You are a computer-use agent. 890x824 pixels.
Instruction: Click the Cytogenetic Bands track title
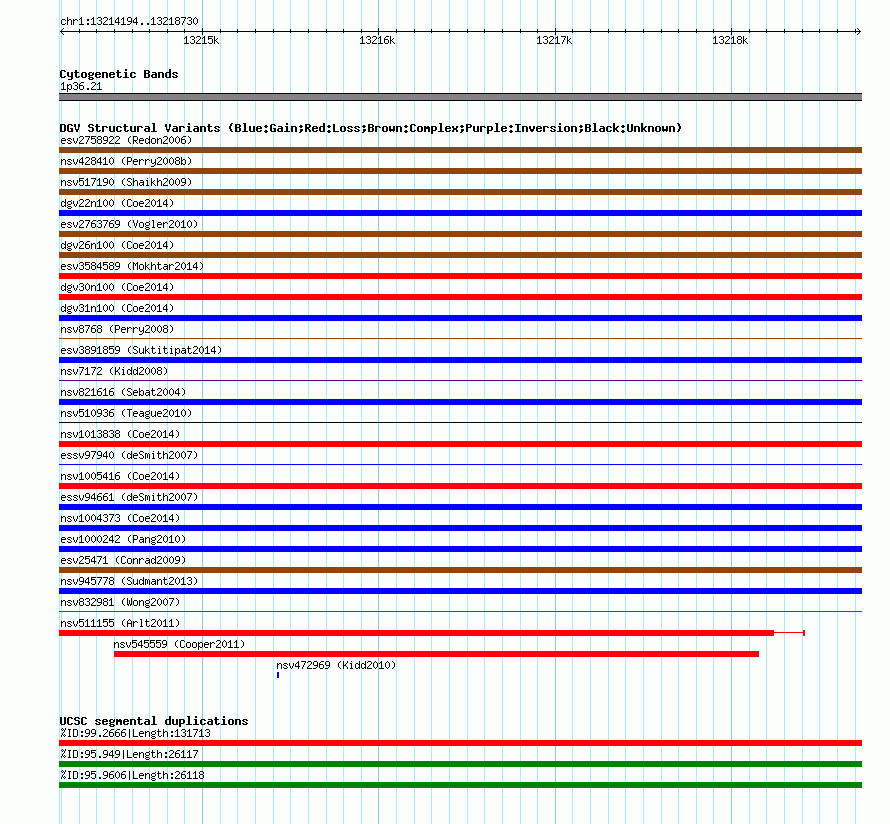pyautogui.click(x=119, y=74)
